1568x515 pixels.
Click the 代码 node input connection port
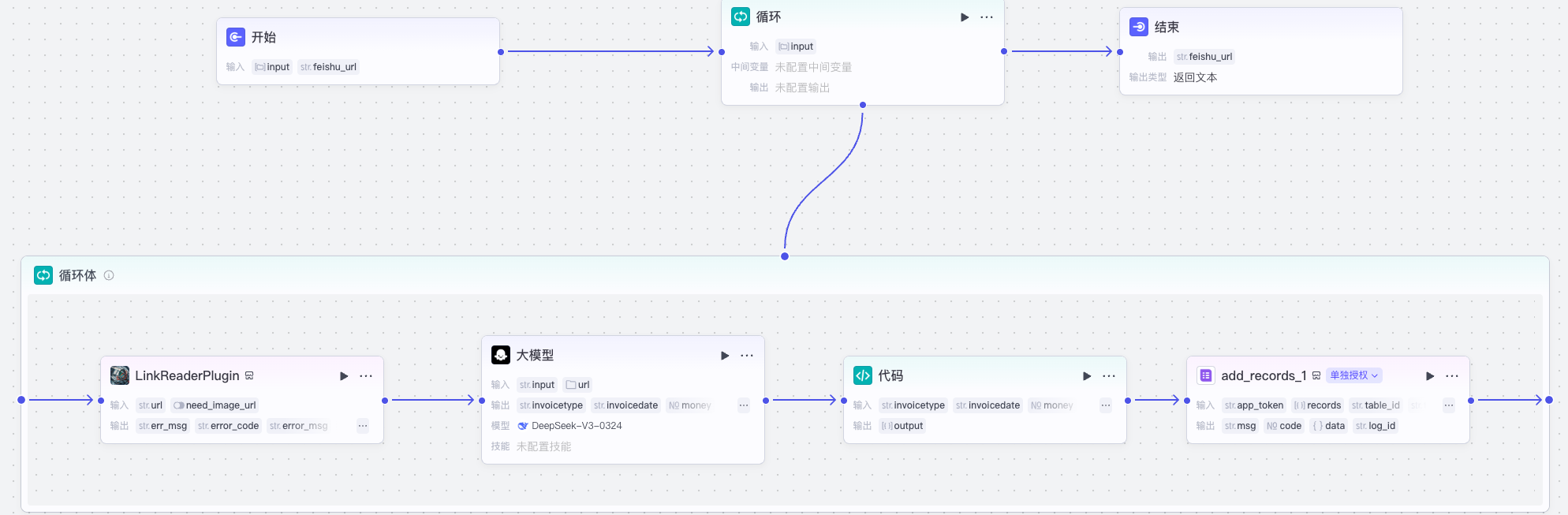click(844, 401)
